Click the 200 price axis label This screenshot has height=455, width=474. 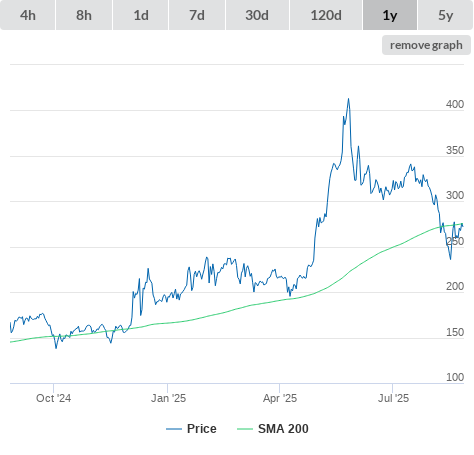455,286
